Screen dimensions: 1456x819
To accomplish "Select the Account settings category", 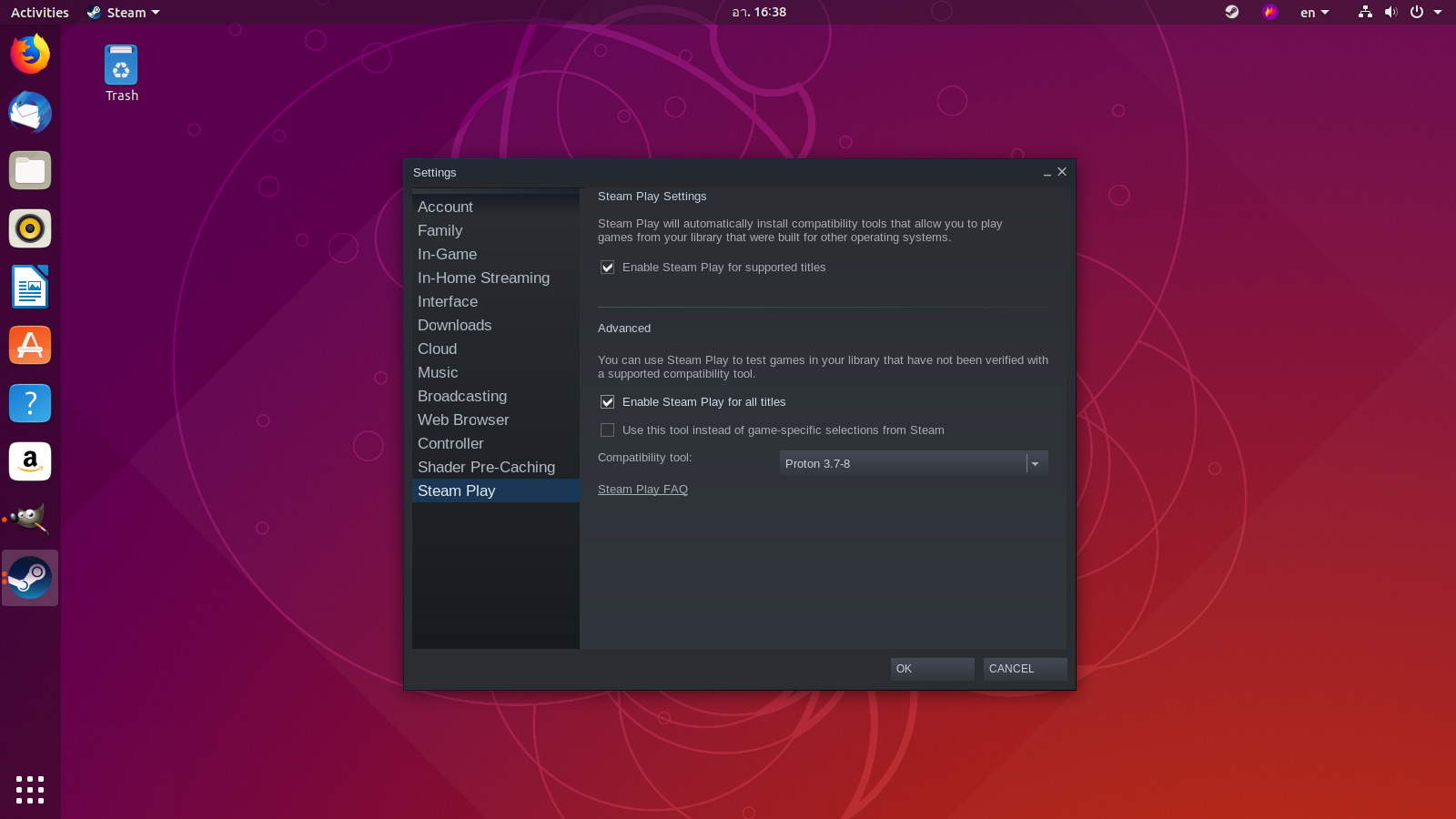I will pyautogui.click(x=496, y=207).
